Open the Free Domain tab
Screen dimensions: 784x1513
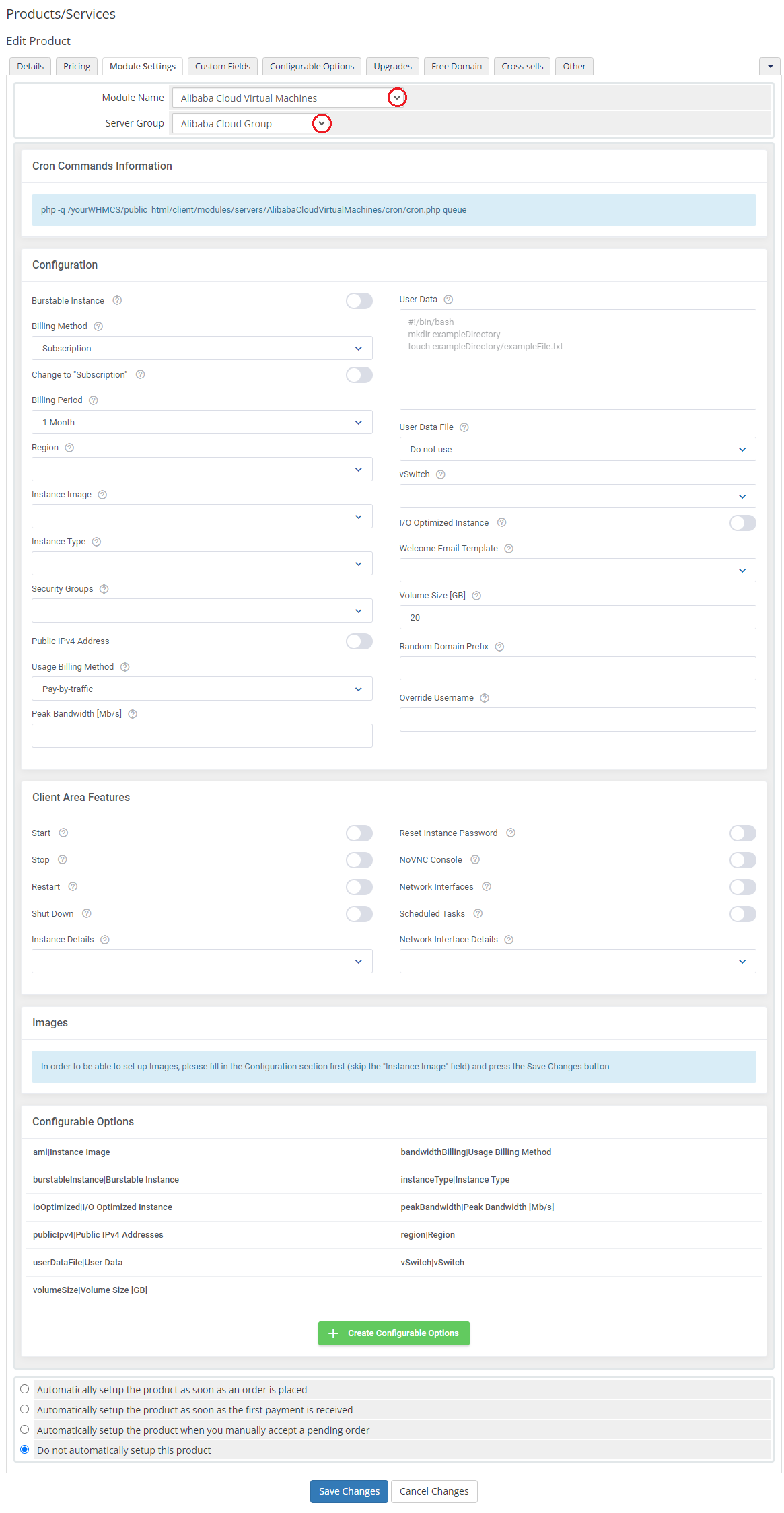(x=456, y=66)
